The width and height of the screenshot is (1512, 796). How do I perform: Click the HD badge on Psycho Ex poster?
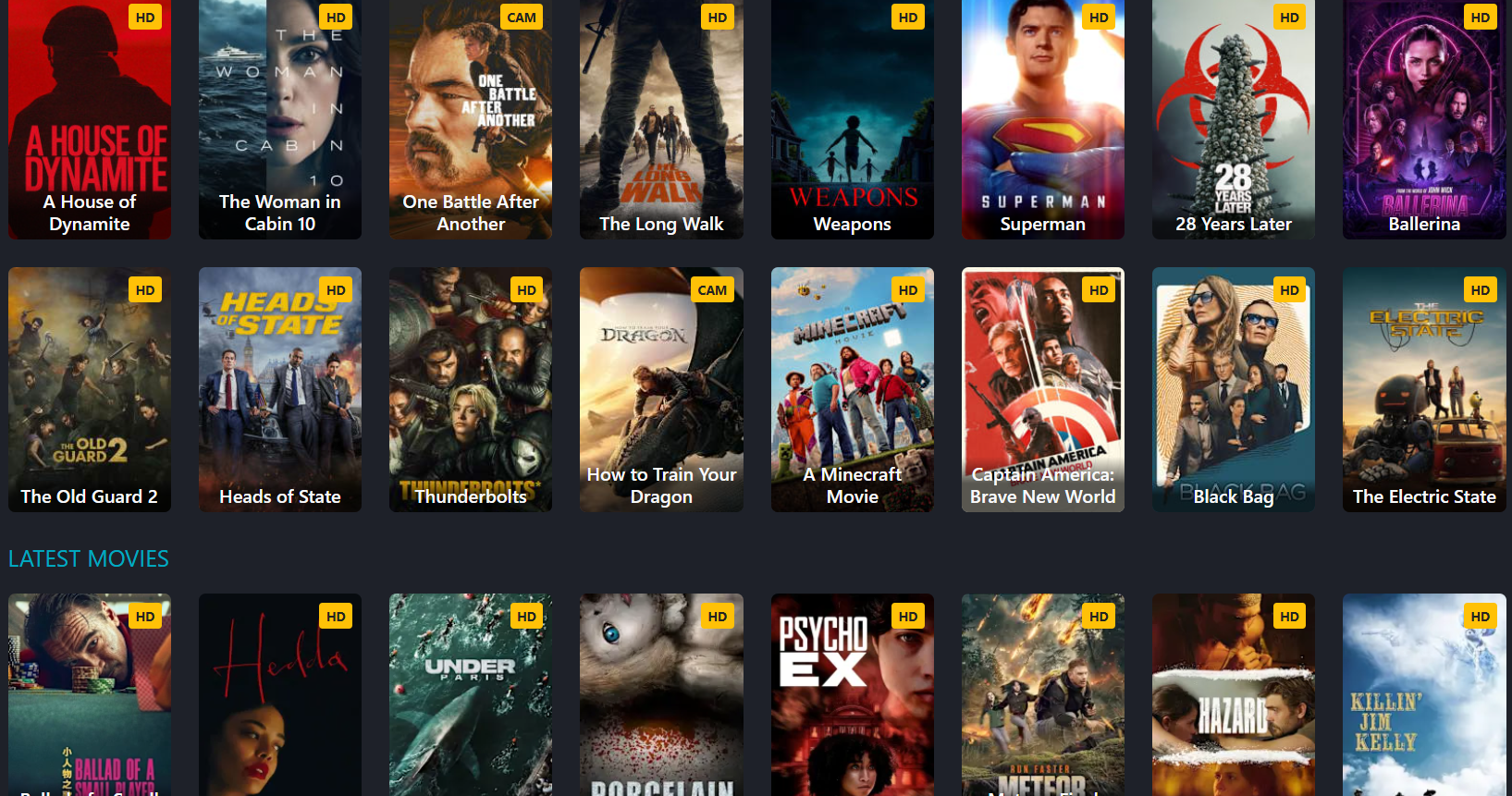908,617
